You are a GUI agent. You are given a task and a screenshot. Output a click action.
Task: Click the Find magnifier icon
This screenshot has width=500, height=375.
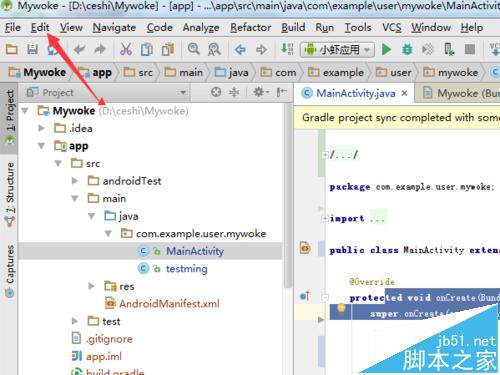click(194, 49)
